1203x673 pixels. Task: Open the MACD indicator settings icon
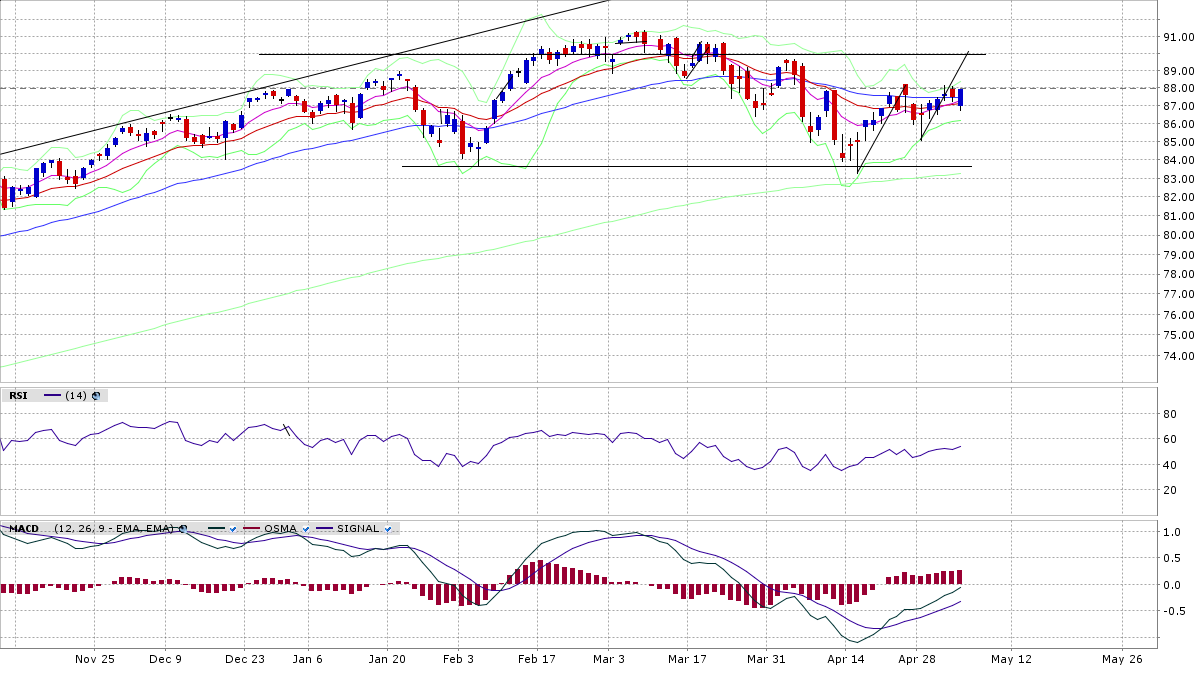[183, 528]
